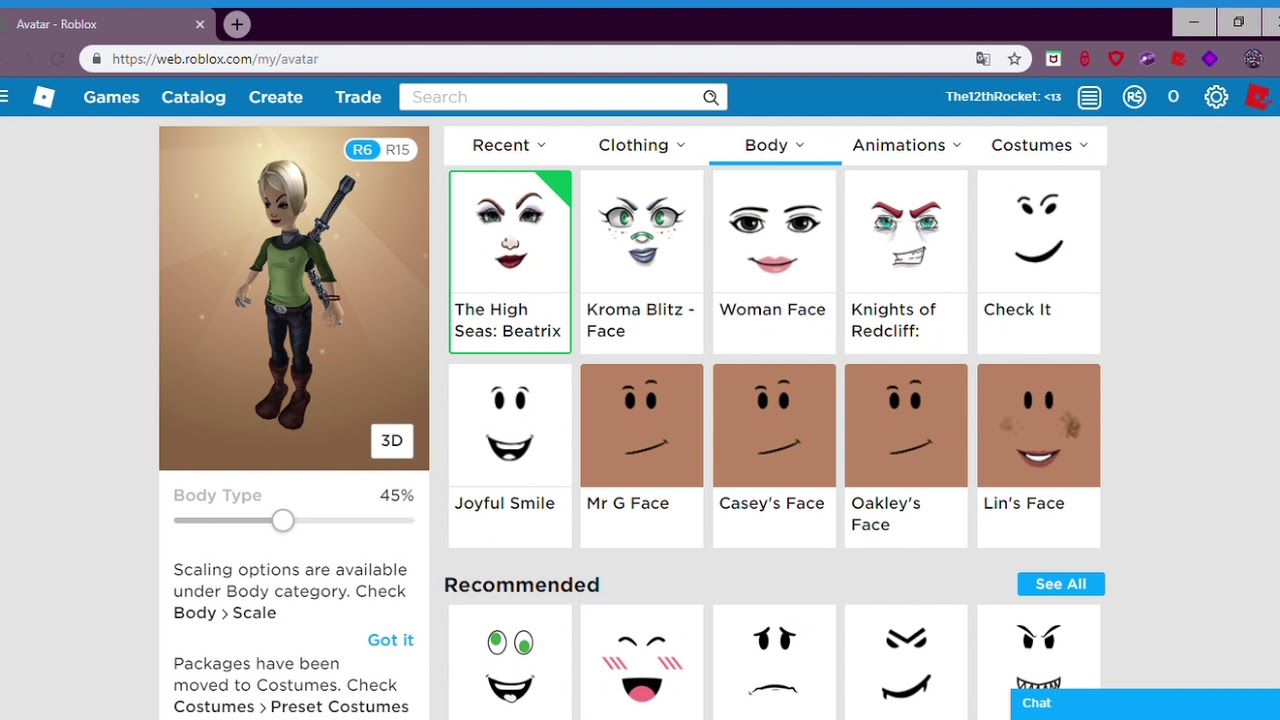
Task: Click the Robux balance amount 0
Action: click(x=1173, y=97)
